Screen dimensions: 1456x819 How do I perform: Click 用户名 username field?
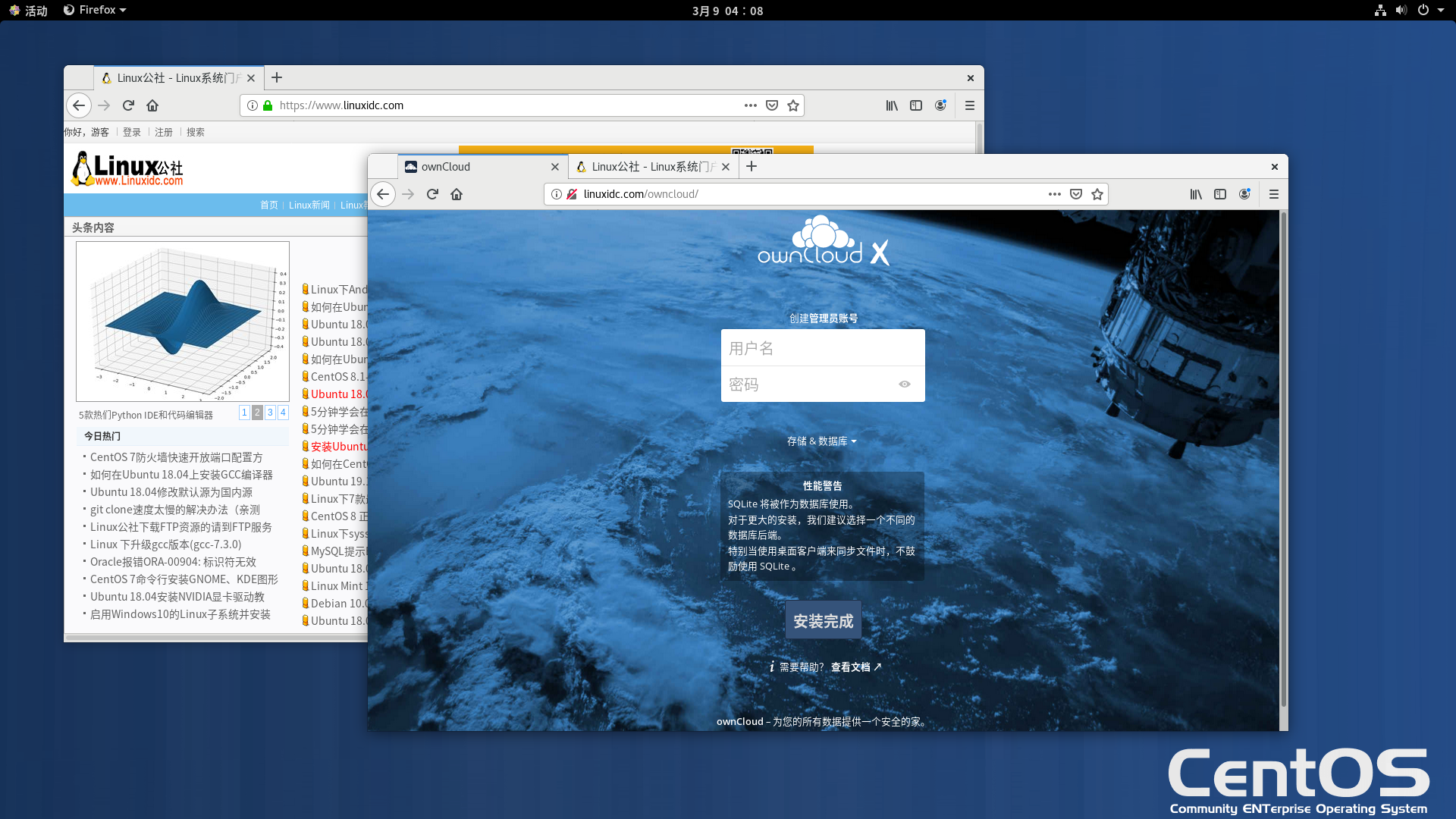[x=823, y=348]
